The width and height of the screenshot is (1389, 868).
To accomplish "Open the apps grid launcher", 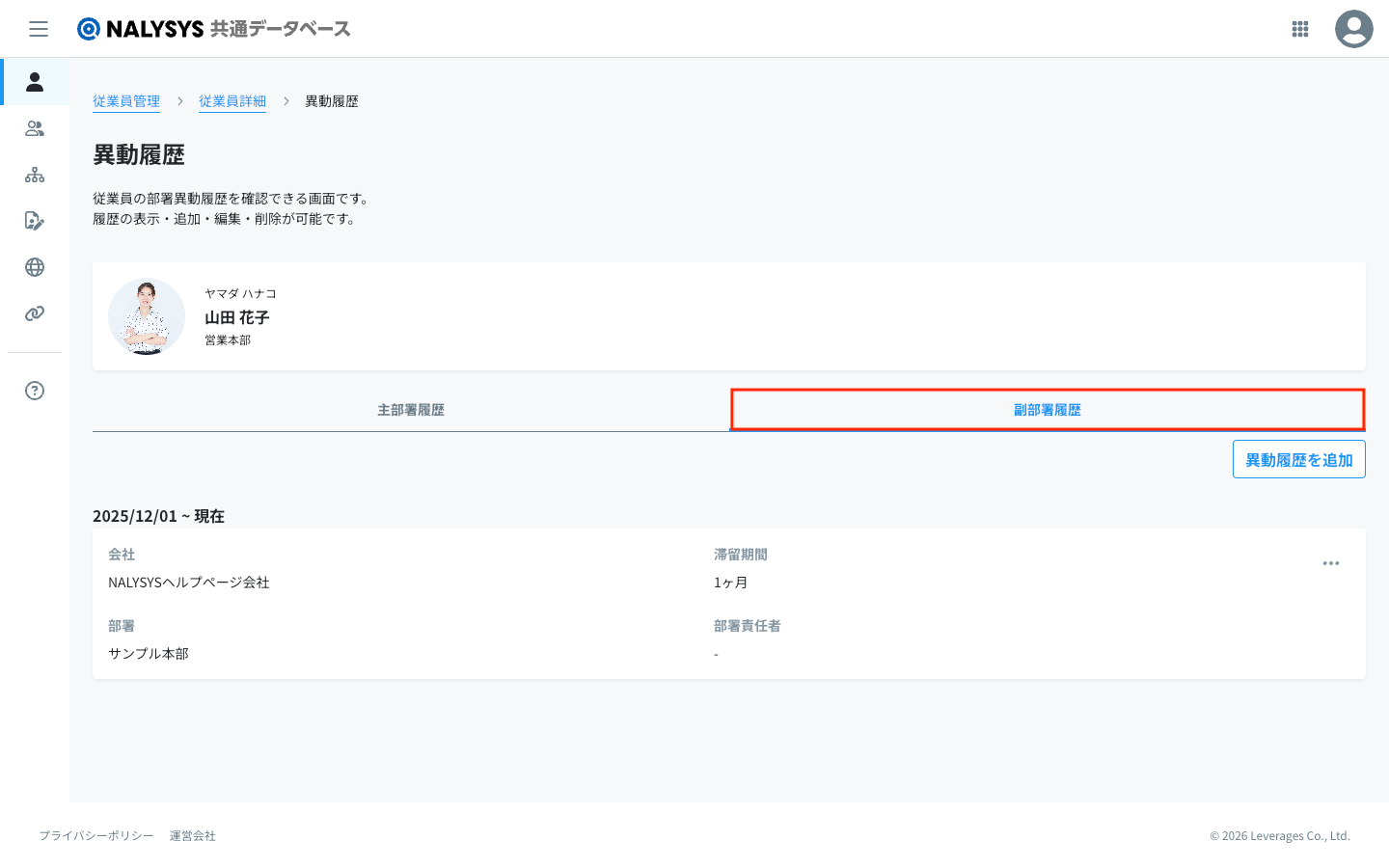I will (1299, 29).
